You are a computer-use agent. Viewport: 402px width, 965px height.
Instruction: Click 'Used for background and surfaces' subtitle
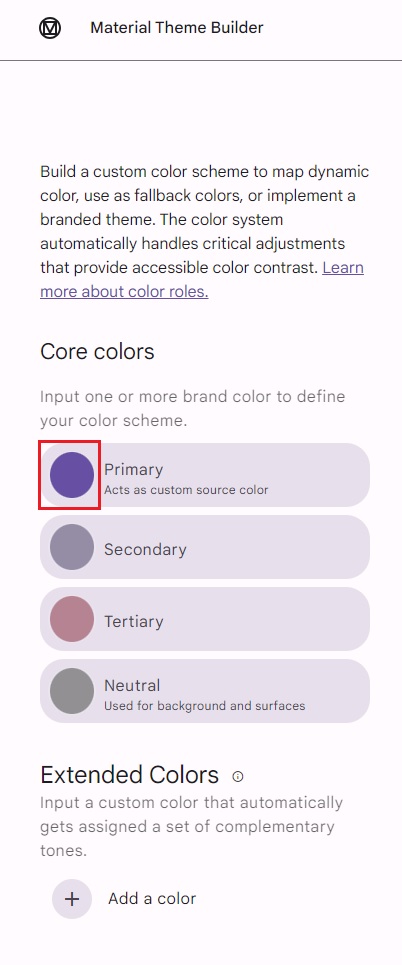204,705
